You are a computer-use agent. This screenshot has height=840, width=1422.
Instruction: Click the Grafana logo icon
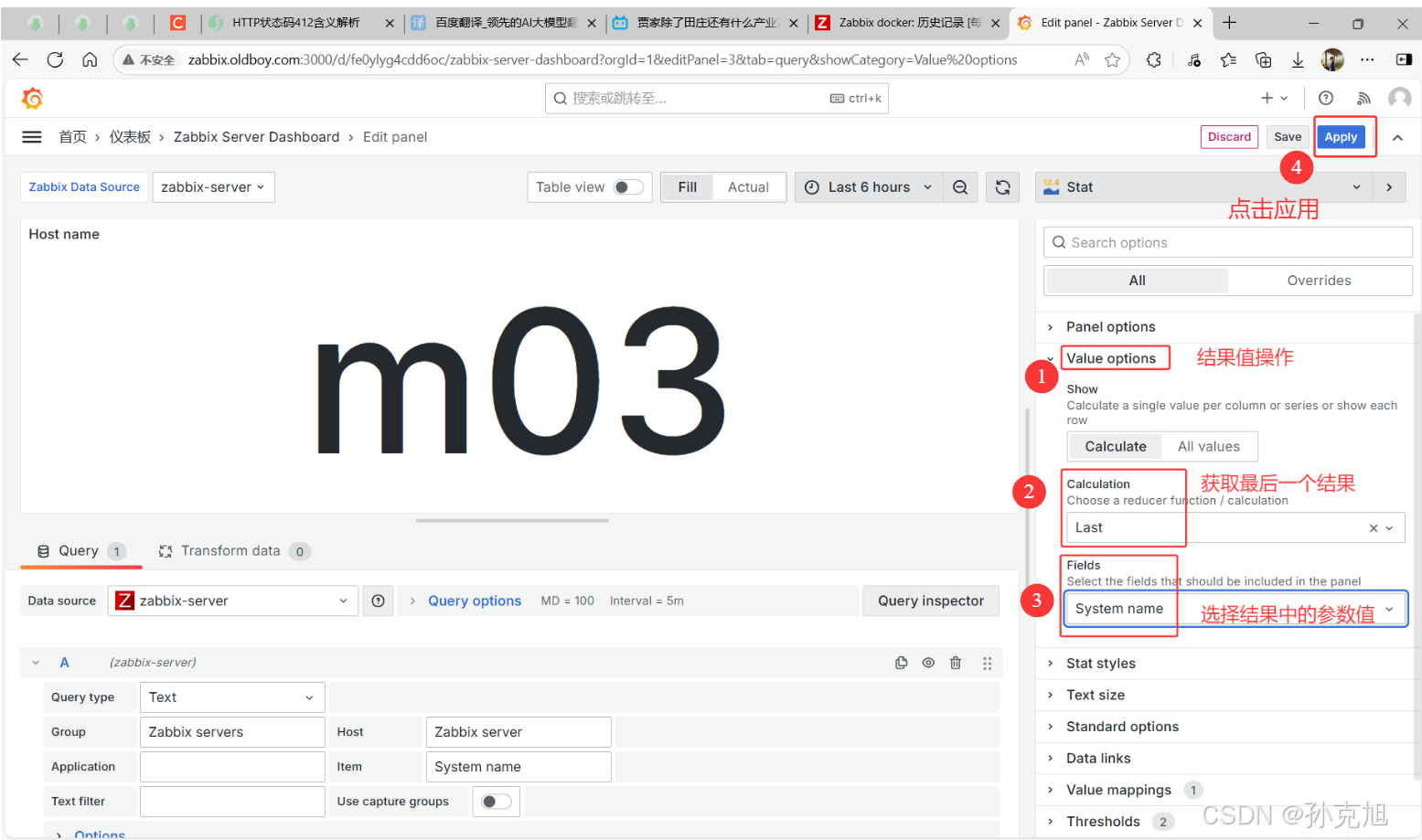point(32,98)
